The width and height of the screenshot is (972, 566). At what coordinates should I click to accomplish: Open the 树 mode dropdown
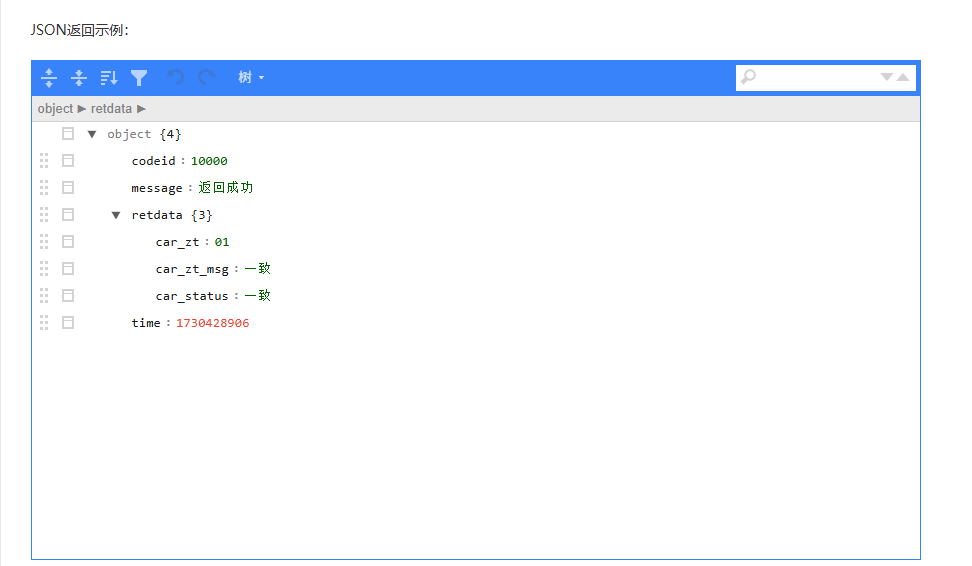(x=251, y=77)
